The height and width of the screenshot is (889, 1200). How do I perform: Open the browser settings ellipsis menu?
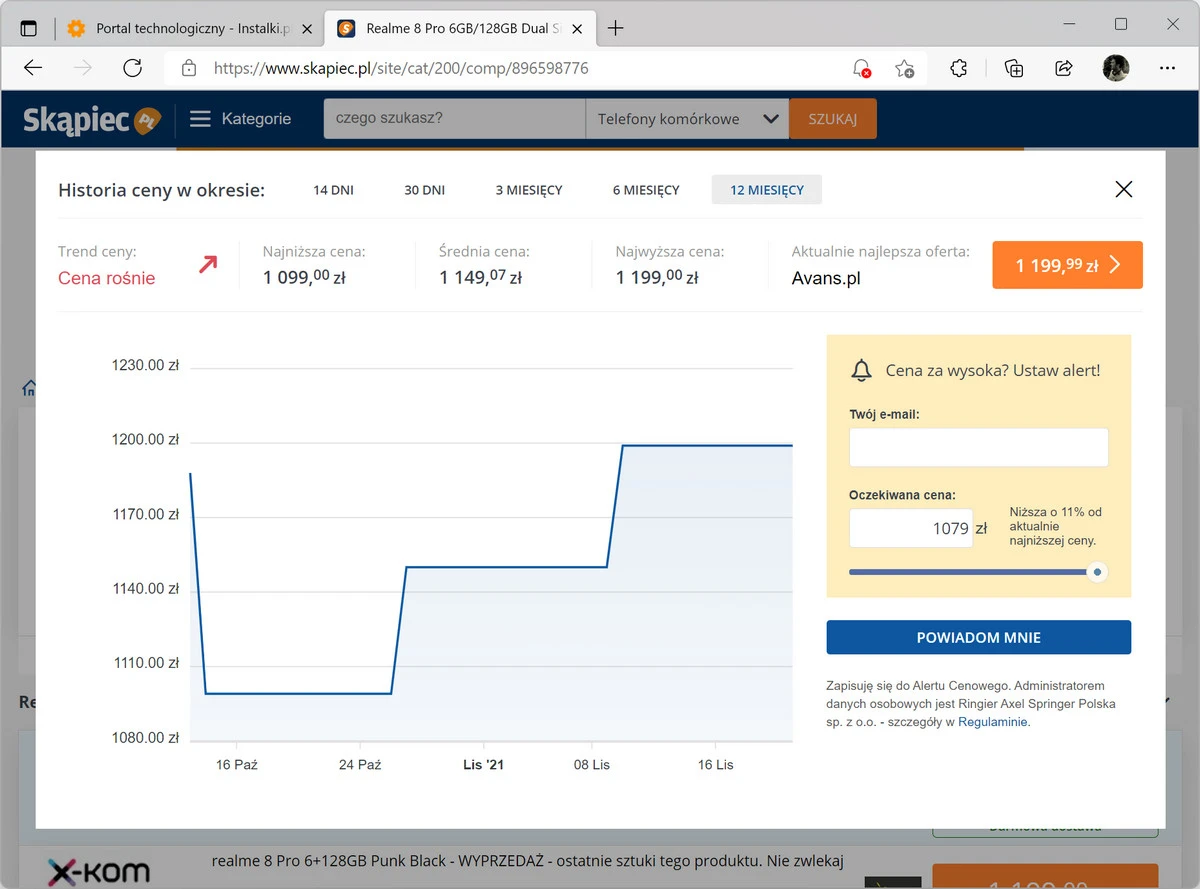pos(1167,68)
